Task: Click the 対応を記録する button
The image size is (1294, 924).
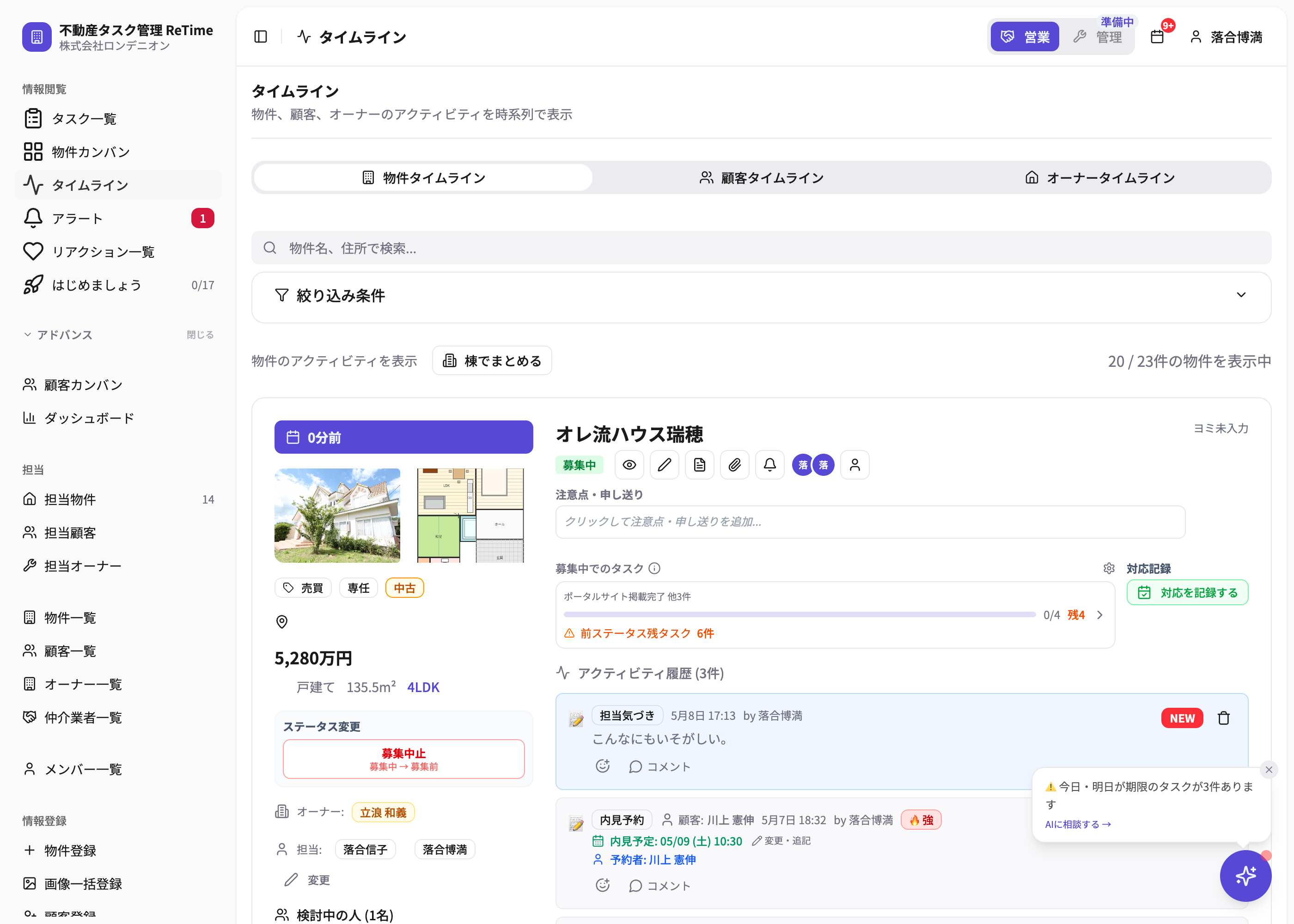Action: (x=1188, y=592)
